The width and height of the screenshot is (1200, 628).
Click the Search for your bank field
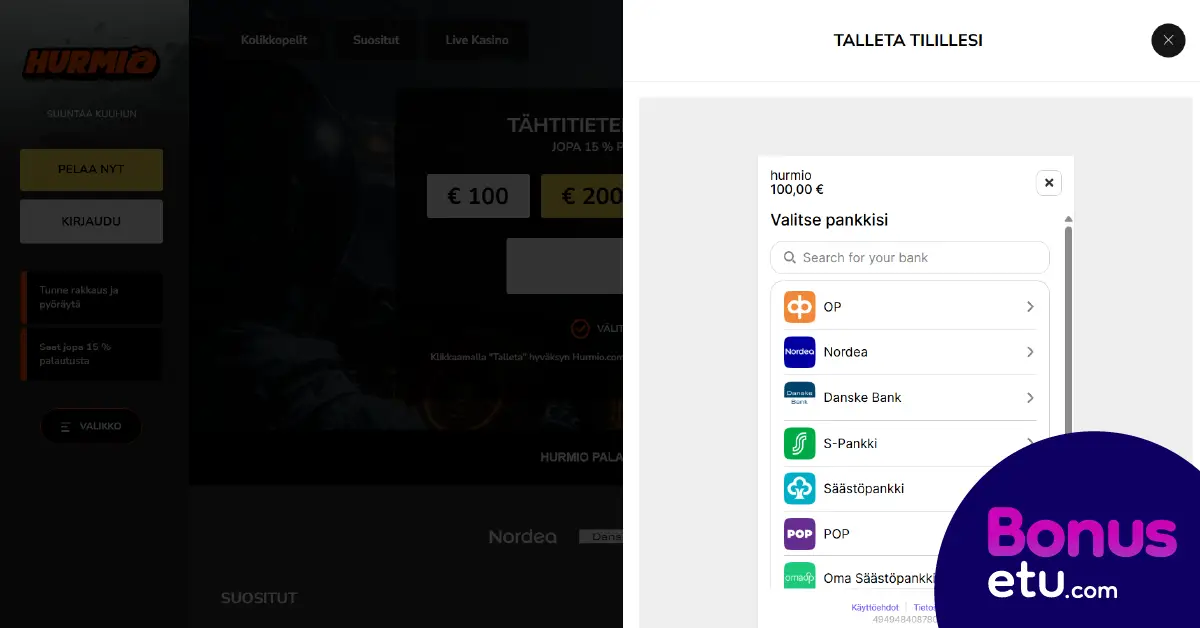click(x=910, y=257)
